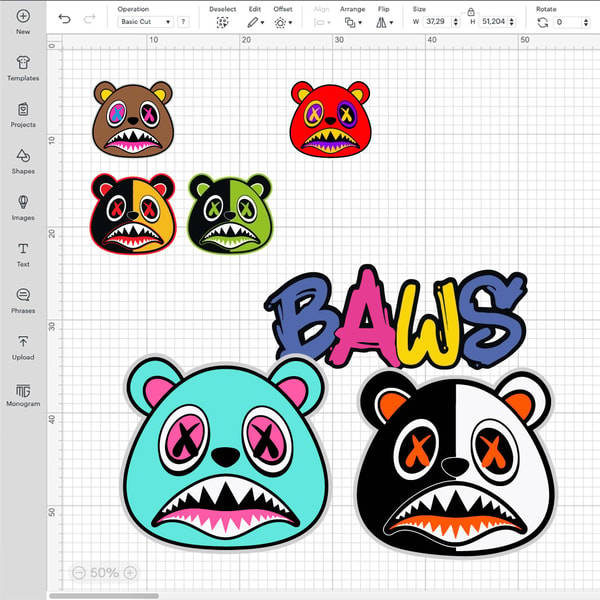Screen dimensions: 600x600
Task: Select the brown bear head image
Action: coord(133,119)
